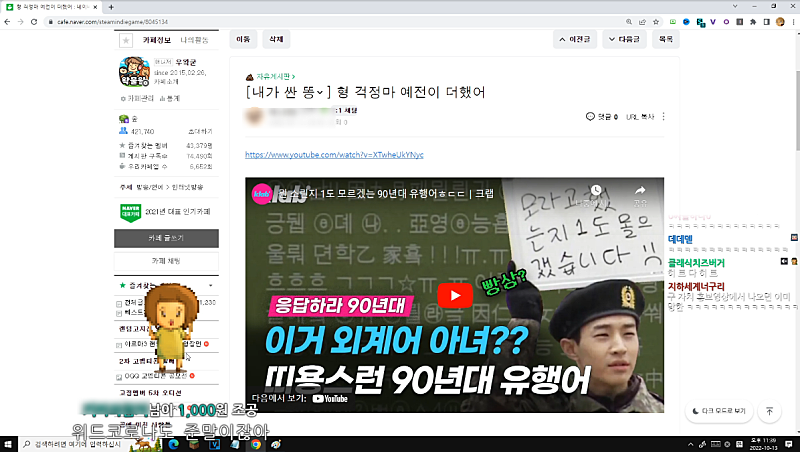Go back with the browser back arrow
Screen dimensions: 800x452
coord(7,22)
